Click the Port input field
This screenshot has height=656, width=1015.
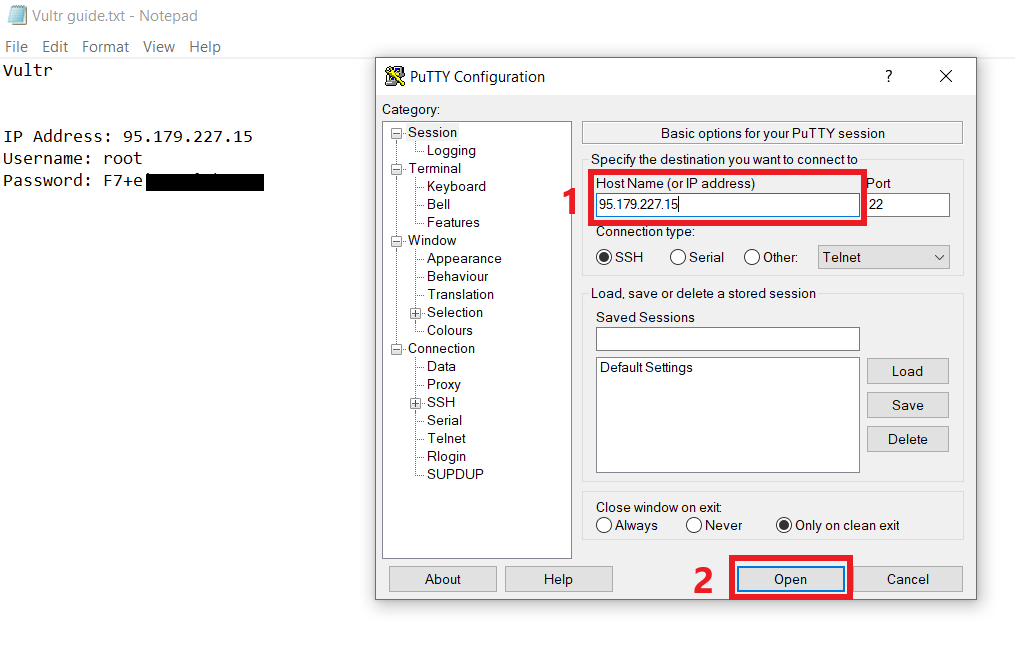point(908,205)
